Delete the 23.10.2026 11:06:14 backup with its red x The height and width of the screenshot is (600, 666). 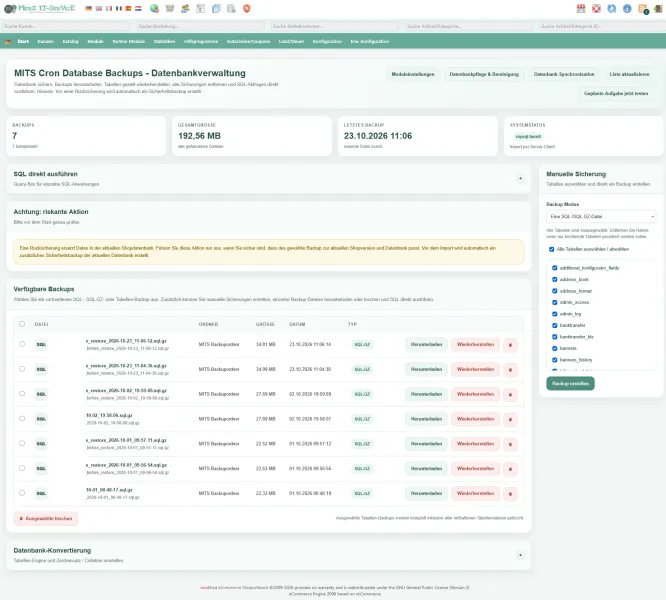510,345
